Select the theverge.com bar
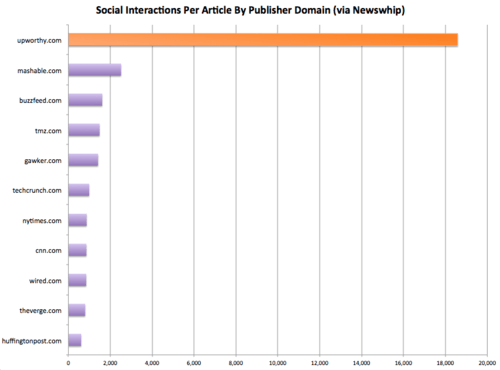This screenshot has width=500, height=370. tap(77, 310)
